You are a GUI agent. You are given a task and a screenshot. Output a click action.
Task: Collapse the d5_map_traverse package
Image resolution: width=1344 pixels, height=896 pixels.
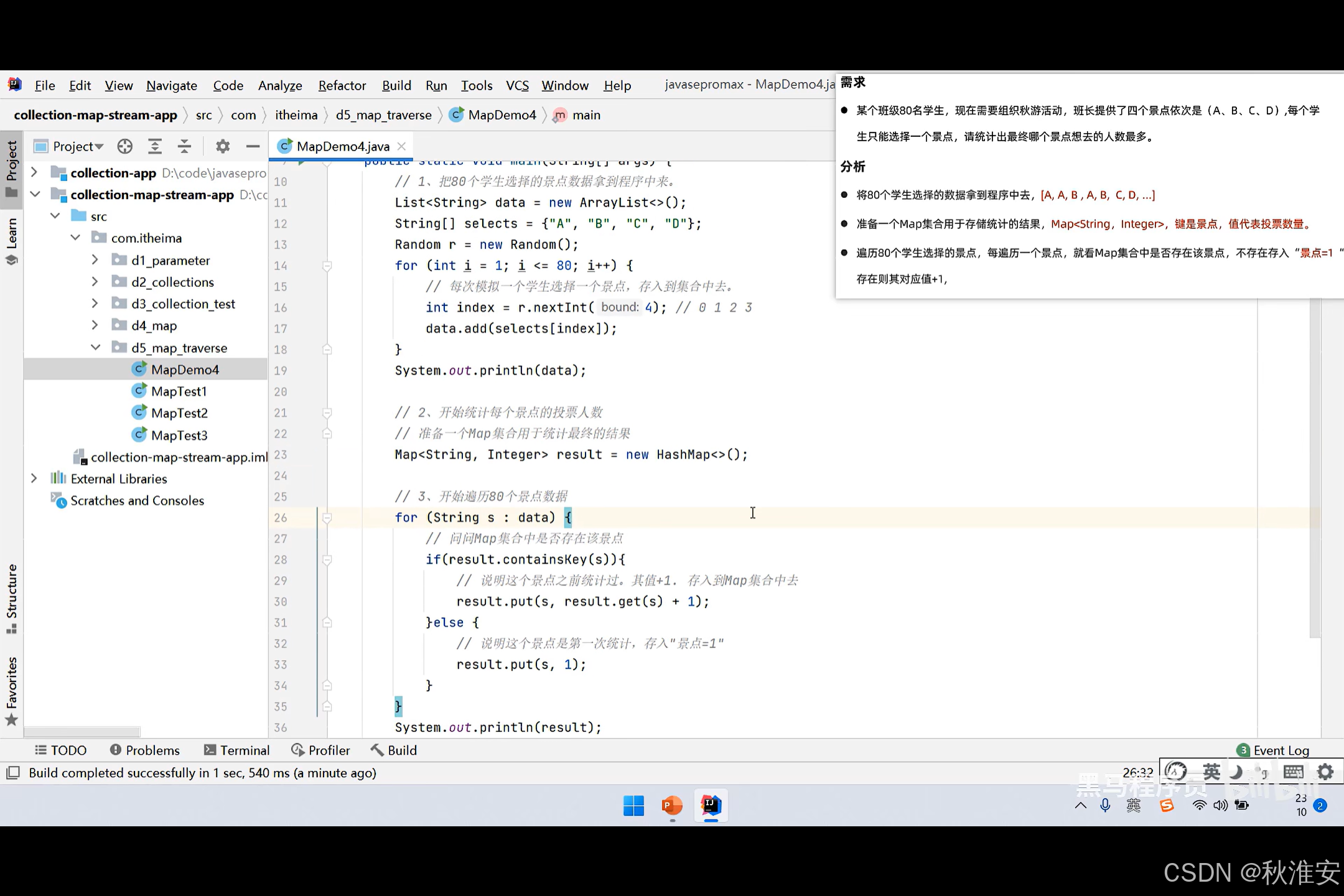coord(95,348)
